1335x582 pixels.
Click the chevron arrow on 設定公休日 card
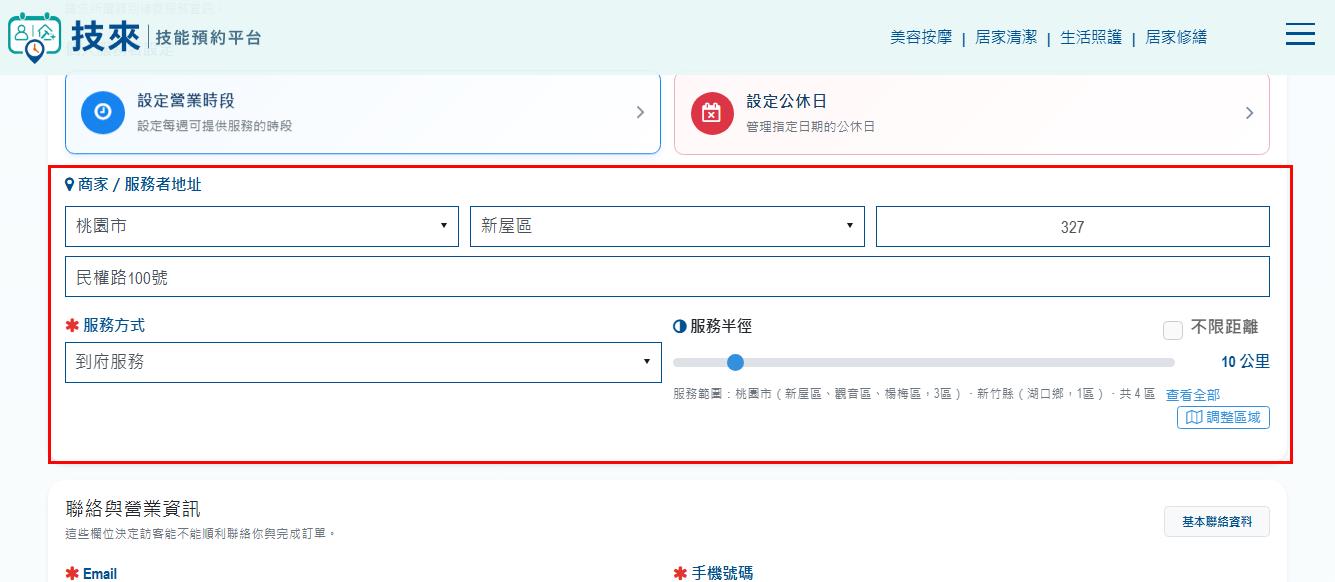(x=1249, y=113)
